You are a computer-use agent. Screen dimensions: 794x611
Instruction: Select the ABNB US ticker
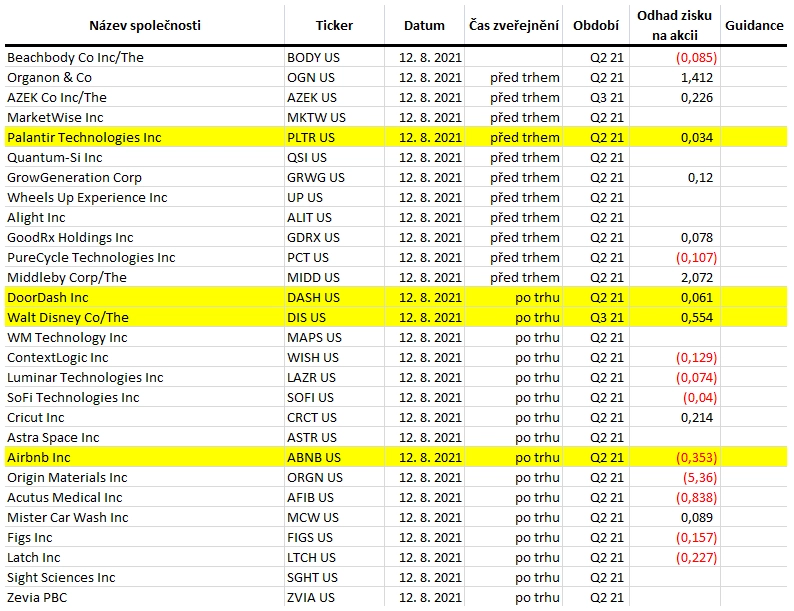[x=314, y=458]
